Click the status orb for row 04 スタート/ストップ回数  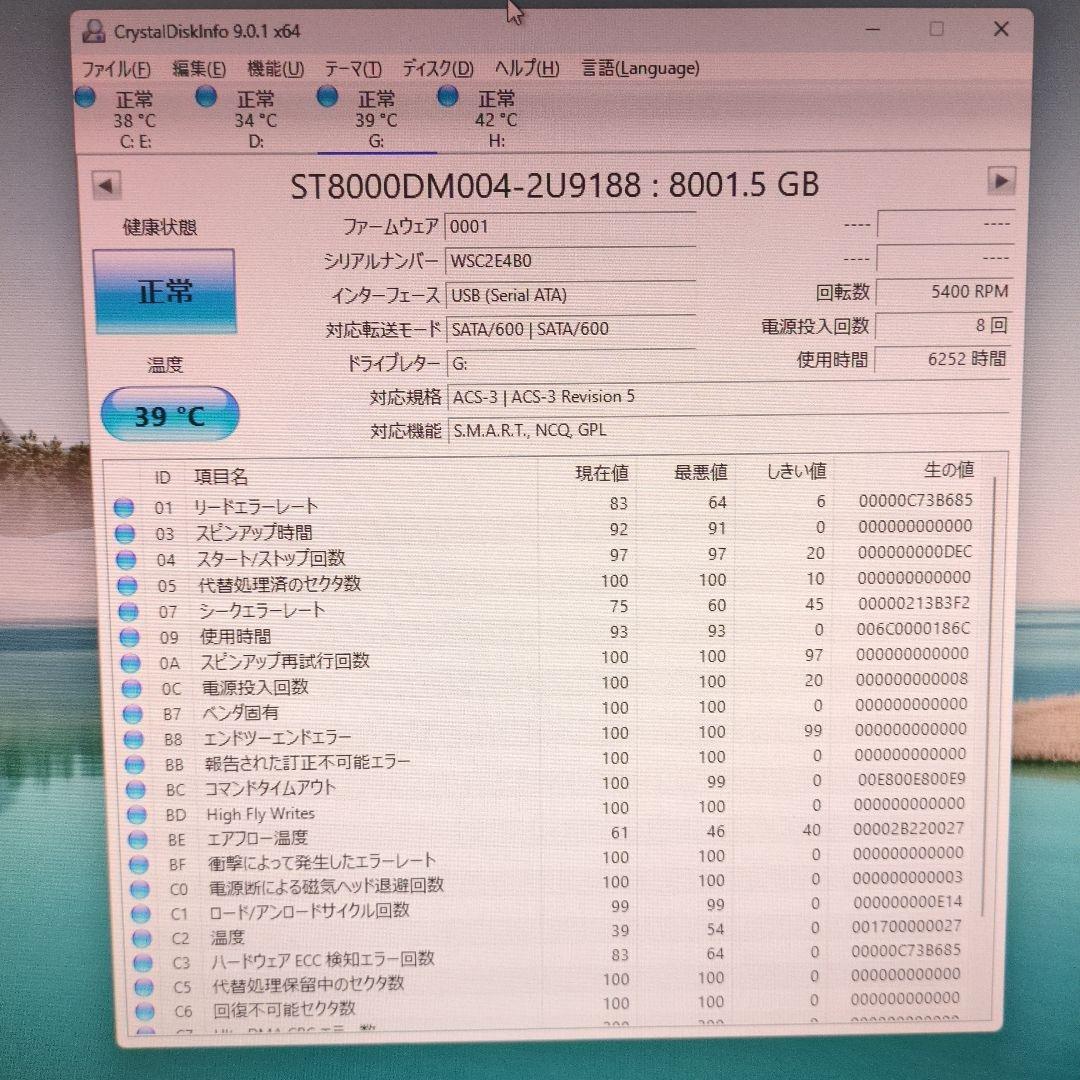(126, 560)
